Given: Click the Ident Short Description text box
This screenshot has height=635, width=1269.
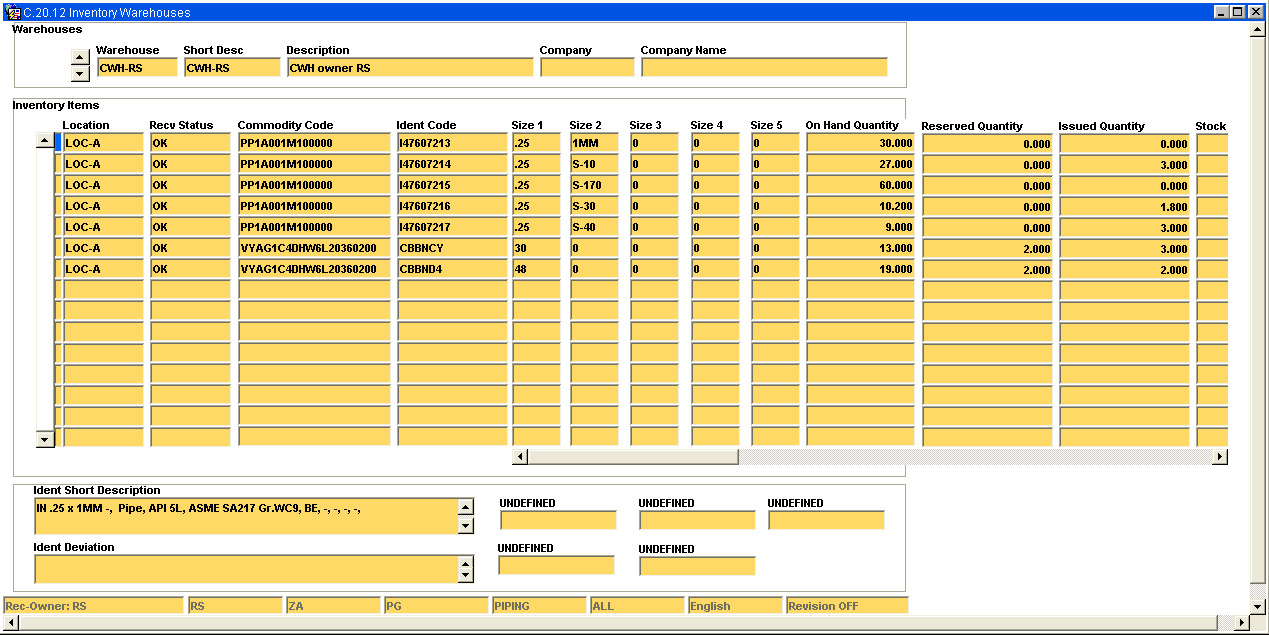Looking at the screenshot, I should 245,517.
